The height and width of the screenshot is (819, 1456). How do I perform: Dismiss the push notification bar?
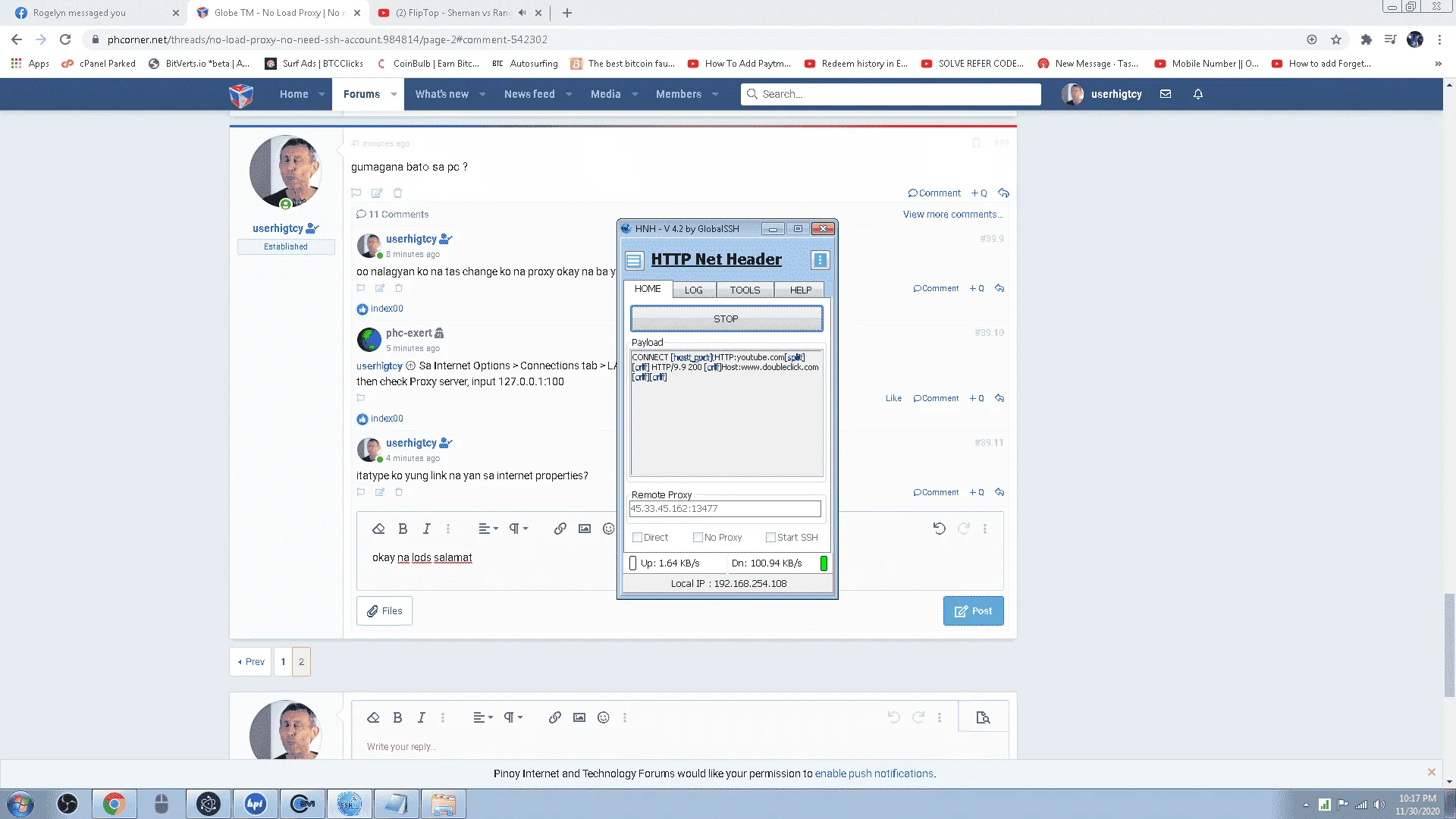pos(1431,772)
